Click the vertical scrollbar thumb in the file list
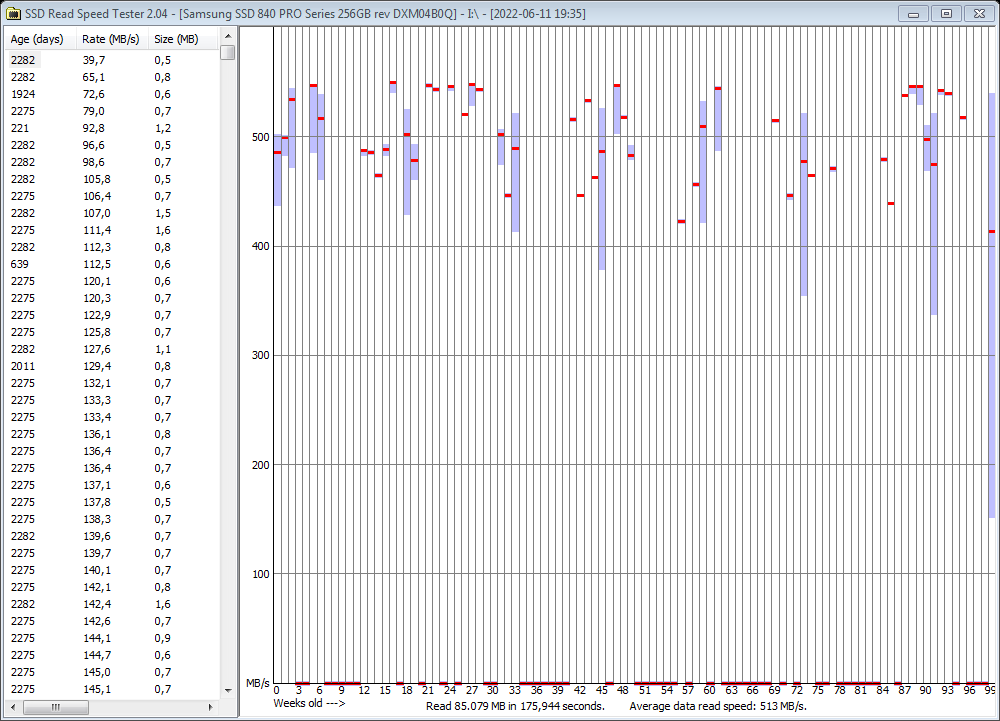This screenshot has width=1000, height=721. pyautogui.click(x=228, y=52)
